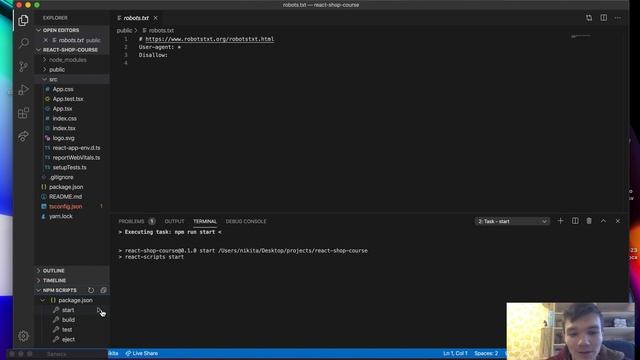This screenshot has height=360, width=640.
Task: Open package.json in the file tree
Action: (66, 187)
